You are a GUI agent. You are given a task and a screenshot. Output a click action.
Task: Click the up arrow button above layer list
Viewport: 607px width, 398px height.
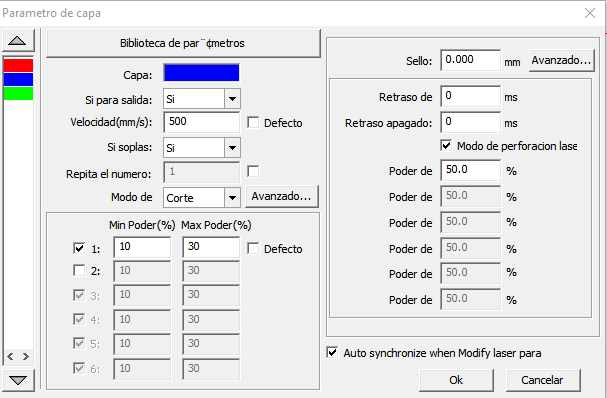click(x=18, y=41)
